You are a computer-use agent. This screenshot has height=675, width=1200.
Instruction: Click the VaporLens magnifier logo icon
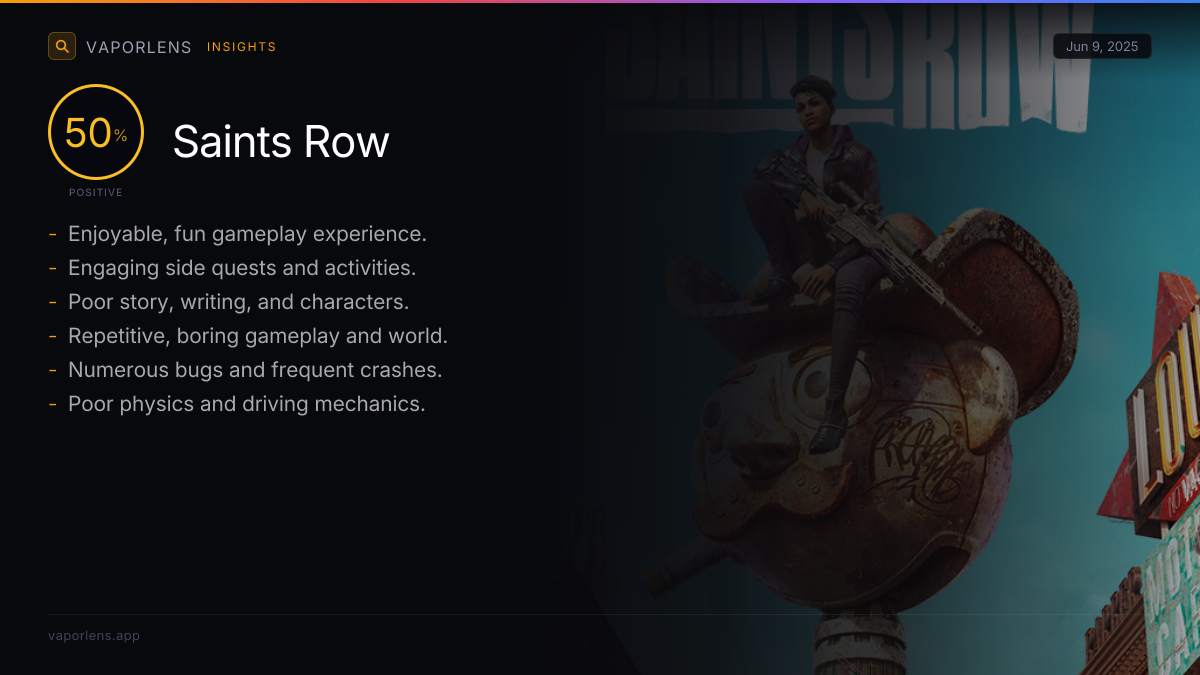[62, 46]
